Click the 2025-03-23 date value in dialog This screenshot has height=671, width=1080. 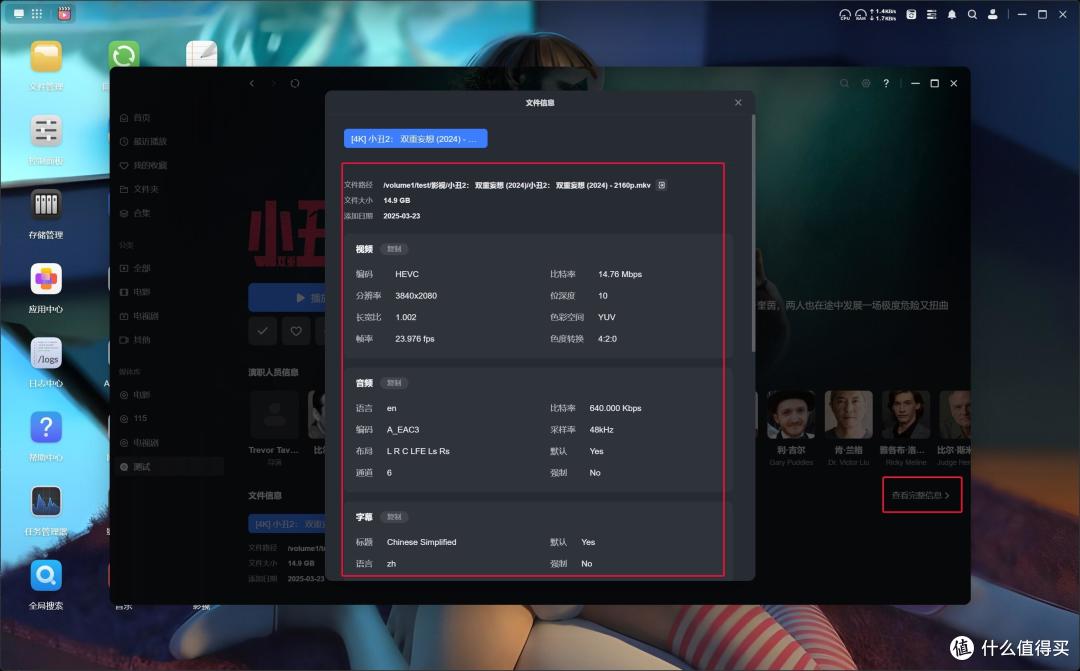pyautogui.click(x=402, y=216)
